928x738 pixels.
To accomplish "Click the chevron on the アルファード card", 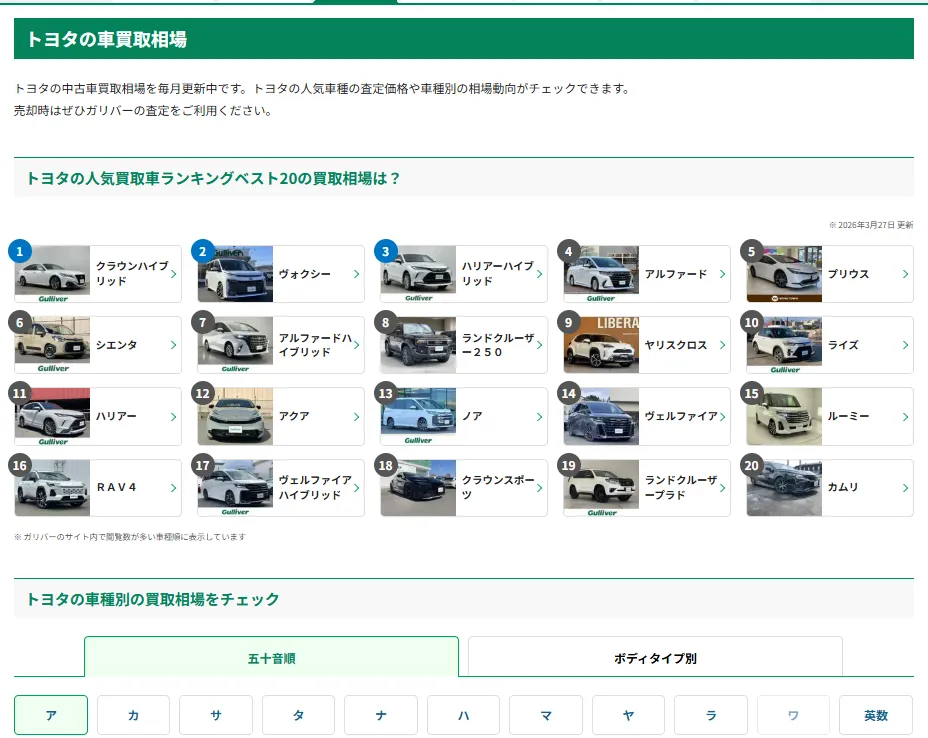I will click(x=723, y=274).
